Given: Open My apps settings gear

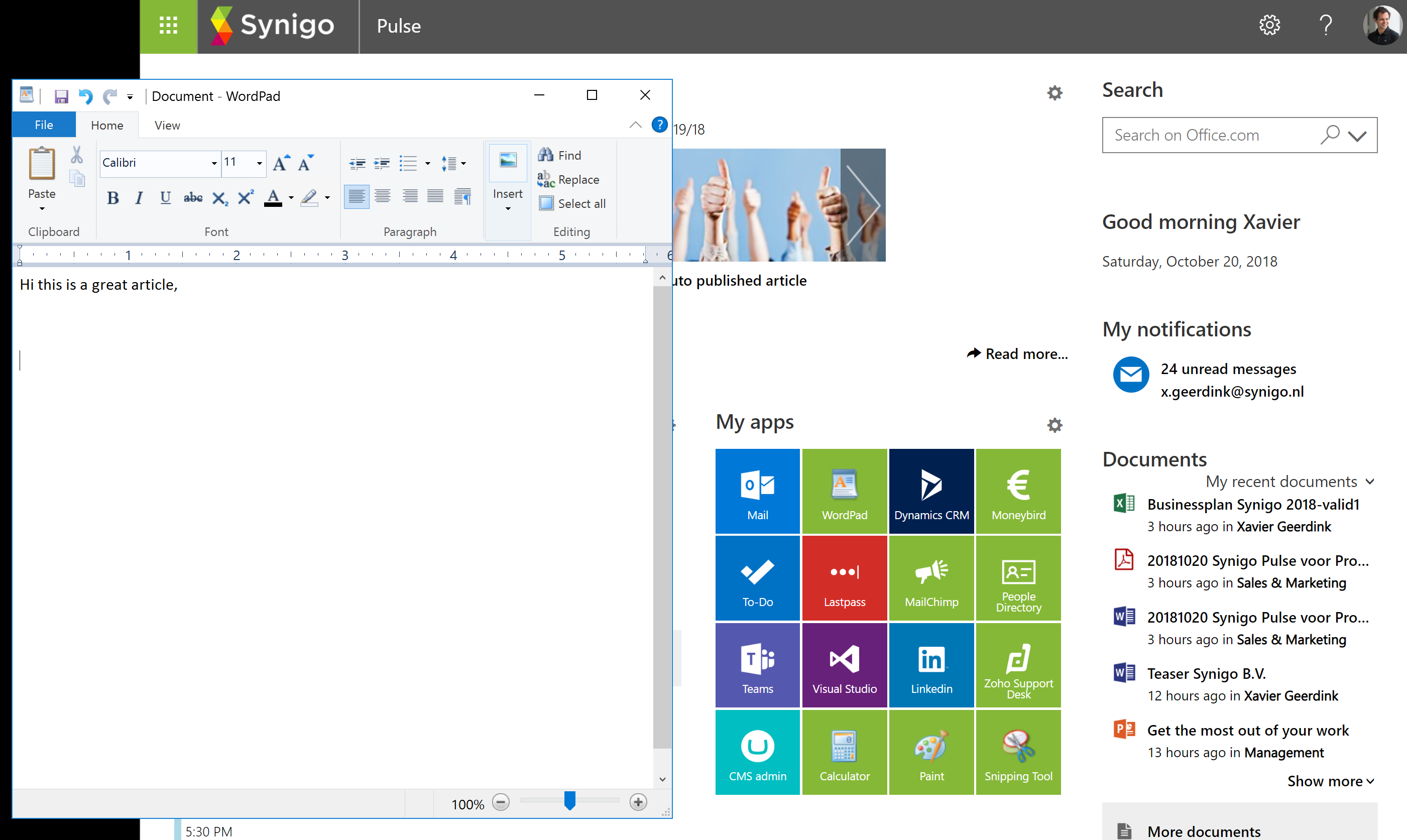Looking at the screenshot, I should (x=1054, y=425).
